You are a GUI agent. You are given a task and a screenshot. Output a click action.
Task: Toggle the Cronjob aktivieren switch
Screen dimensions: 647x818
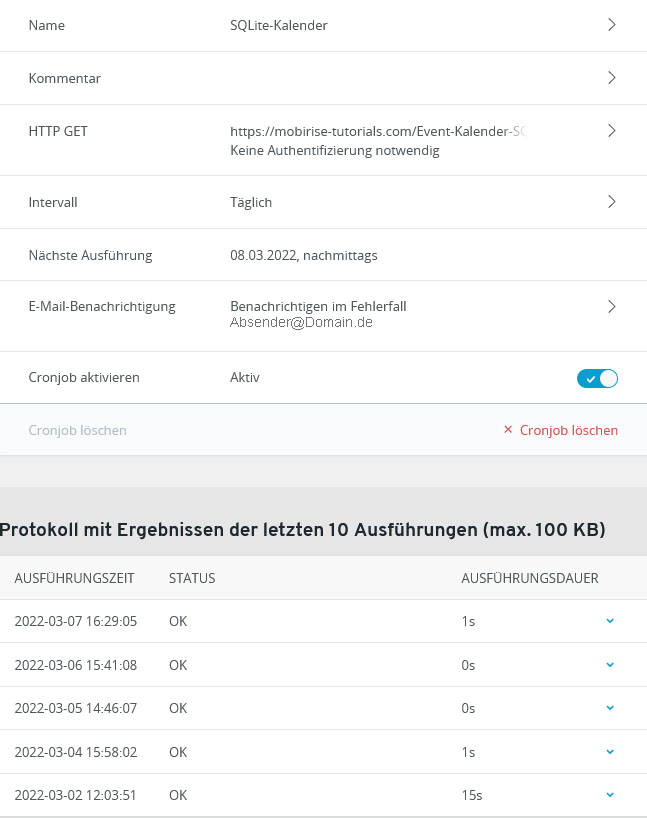597,378
